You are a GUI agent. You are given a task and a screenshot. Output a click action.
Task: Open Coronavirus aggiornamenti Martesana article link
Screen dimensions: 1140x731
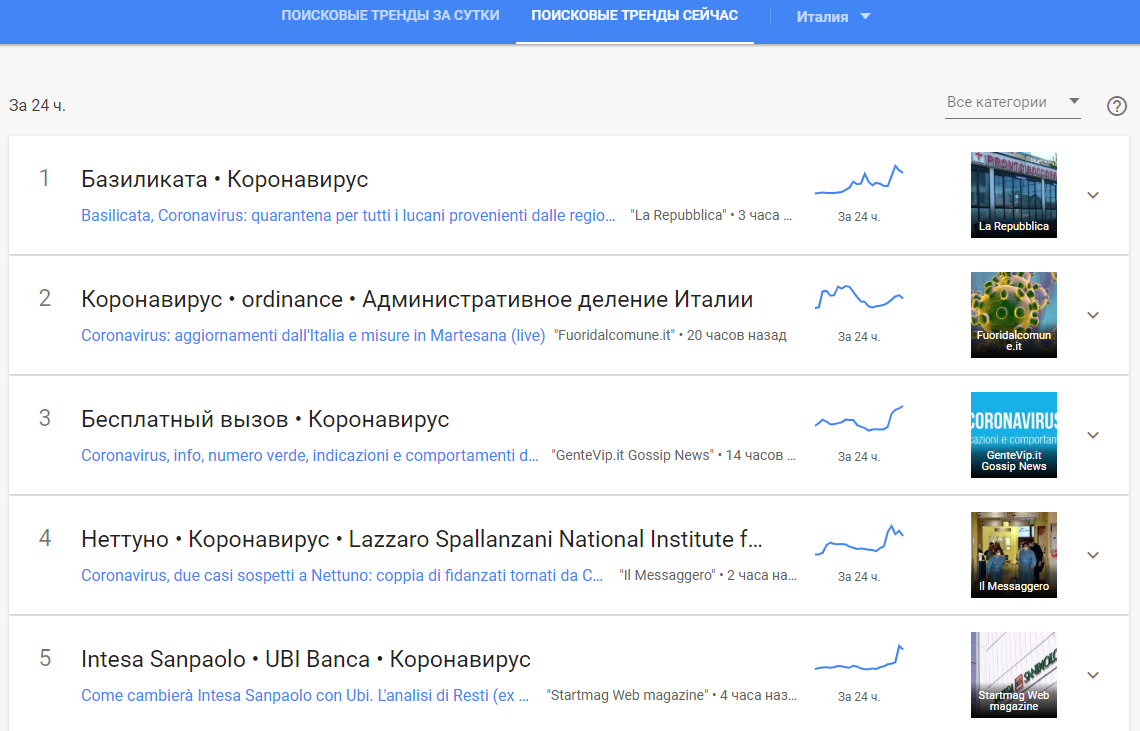[313, 335]
